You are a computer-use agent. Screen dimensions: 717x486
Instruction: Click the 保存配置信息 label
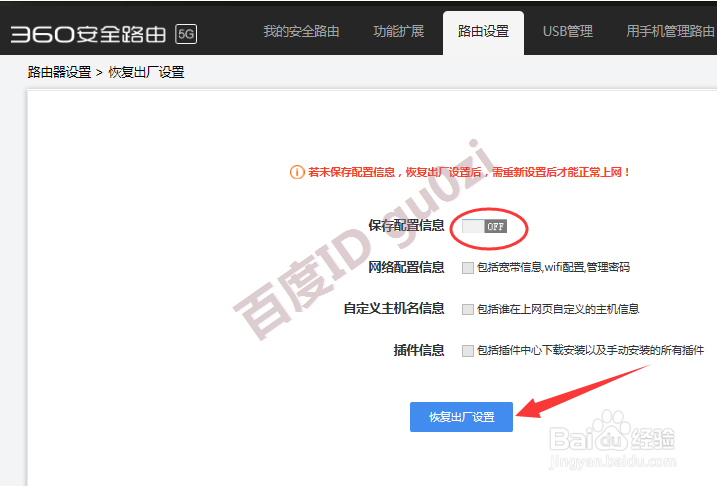[407, 225]
